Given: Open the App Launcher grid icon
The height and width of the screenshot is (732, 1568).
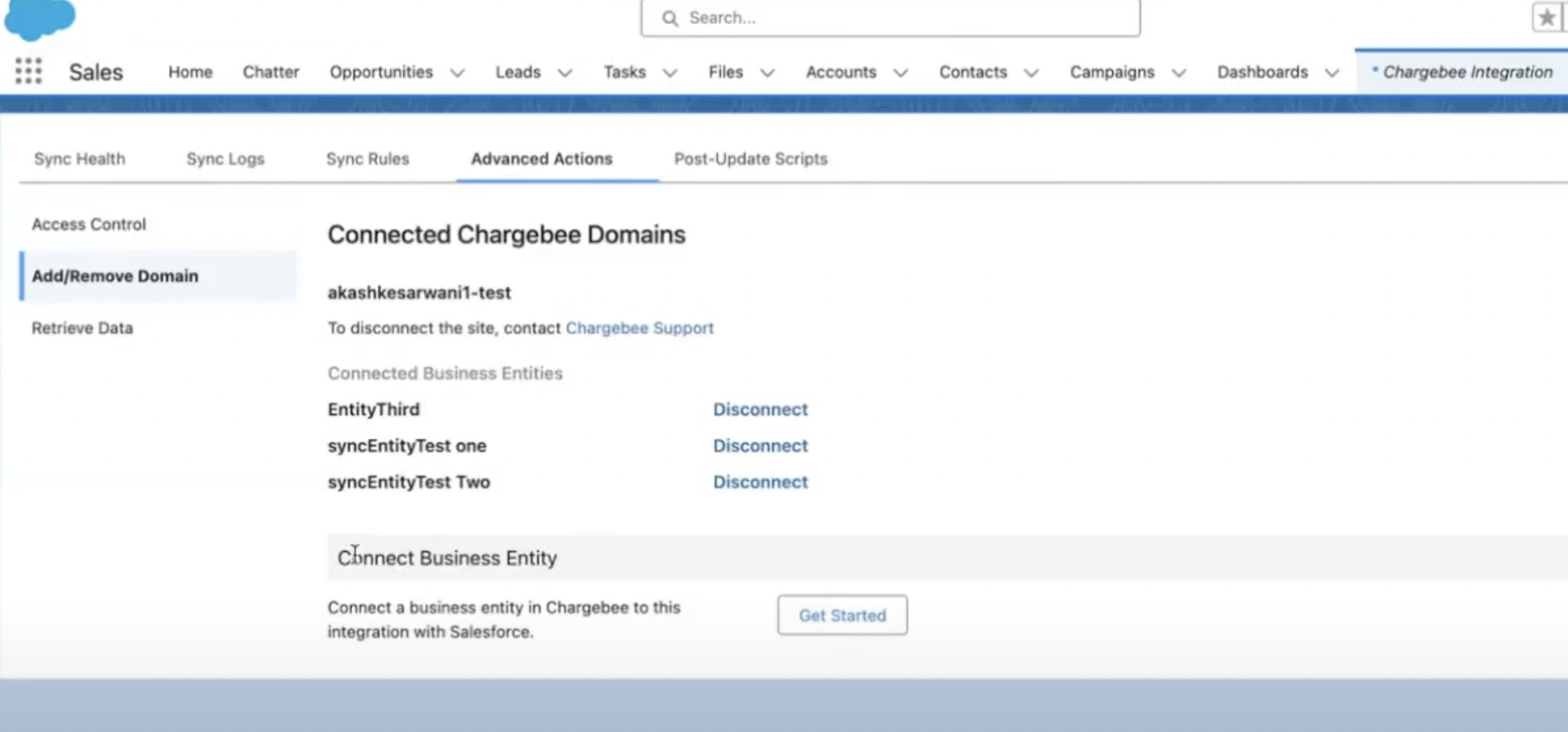Looking at the screenshot, I should coord(28,71).
